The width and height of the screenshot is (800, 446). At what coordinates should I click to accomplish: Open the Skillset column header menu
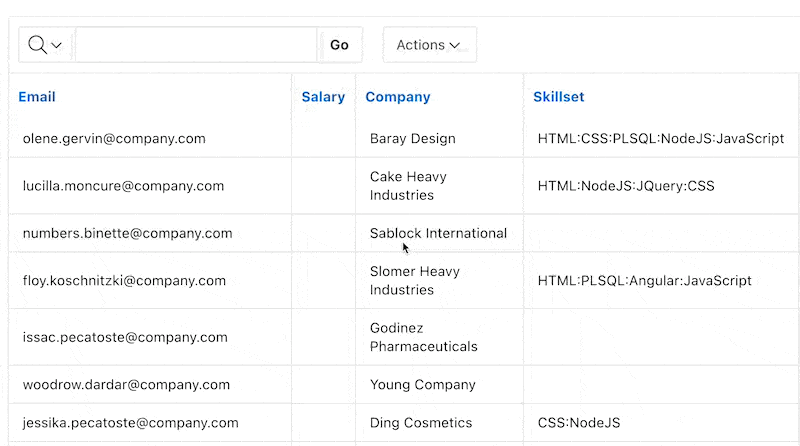[559, 97]
